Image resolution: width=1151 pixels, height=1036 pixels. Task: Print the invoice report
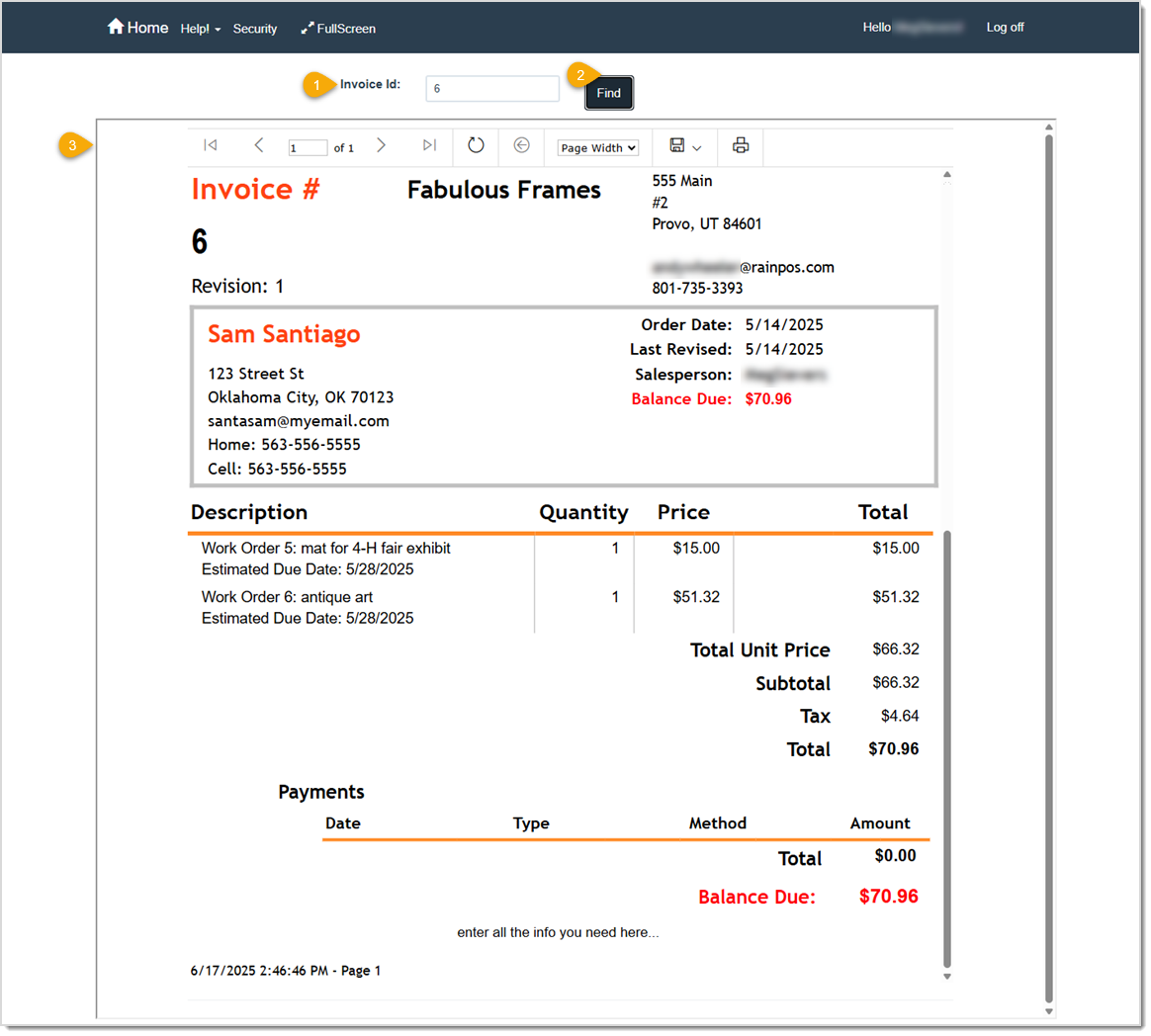click(741, 145)
